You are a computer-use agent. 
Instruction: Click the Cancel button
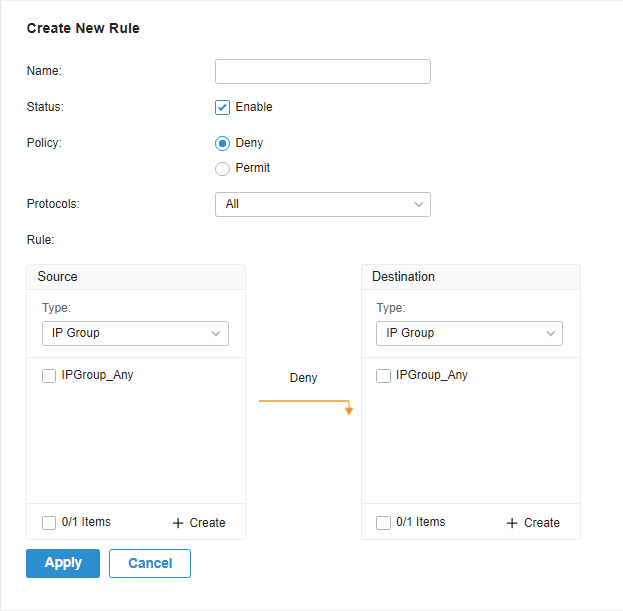click(x=150, y=563)
